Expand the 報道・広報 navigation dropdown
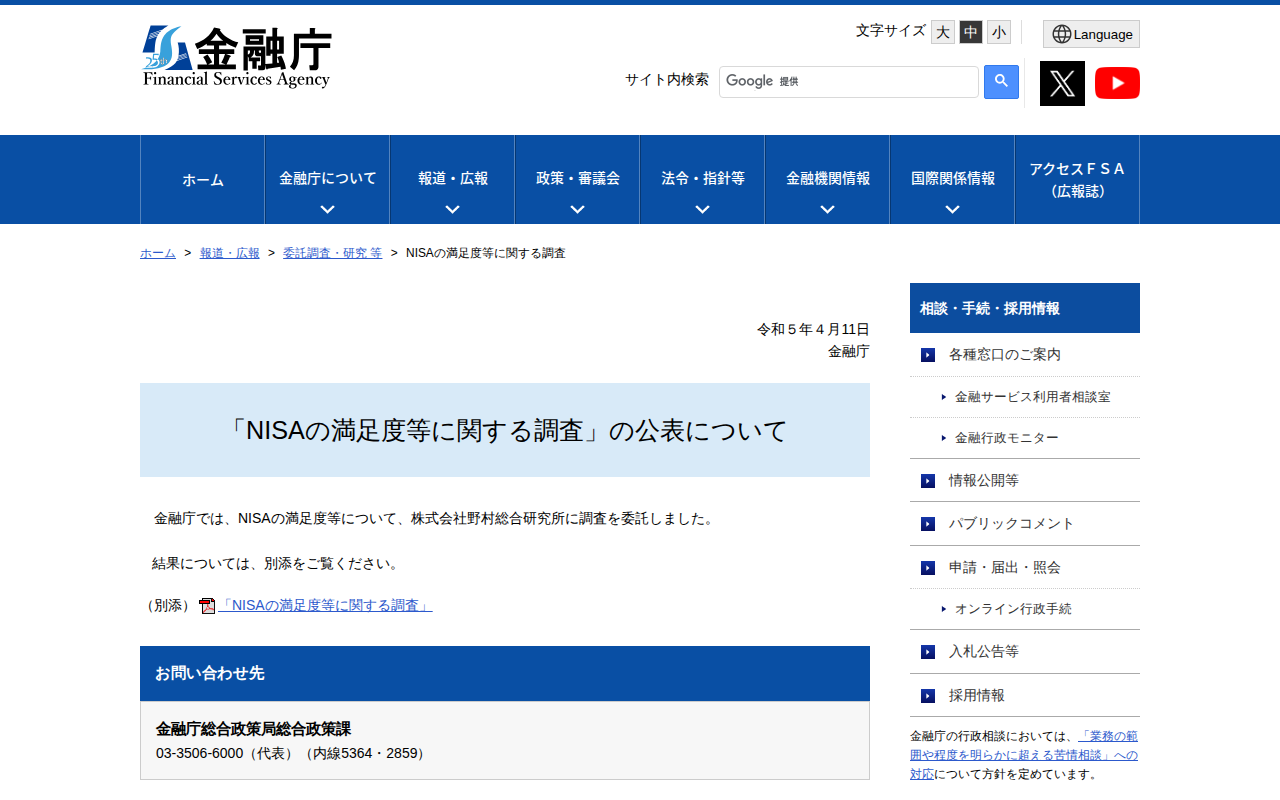The image size is (1280, 800). click(451, 180)
